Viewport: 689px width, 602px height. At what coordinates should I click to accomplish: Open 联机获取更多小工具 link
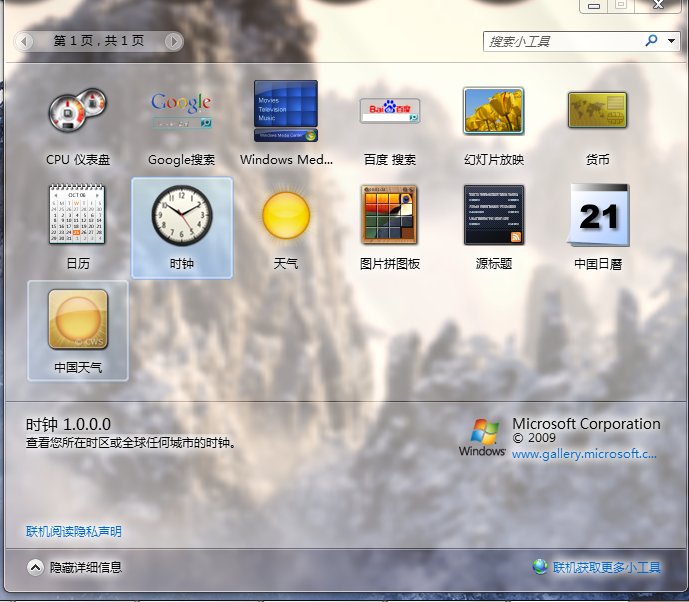point(607,567)
